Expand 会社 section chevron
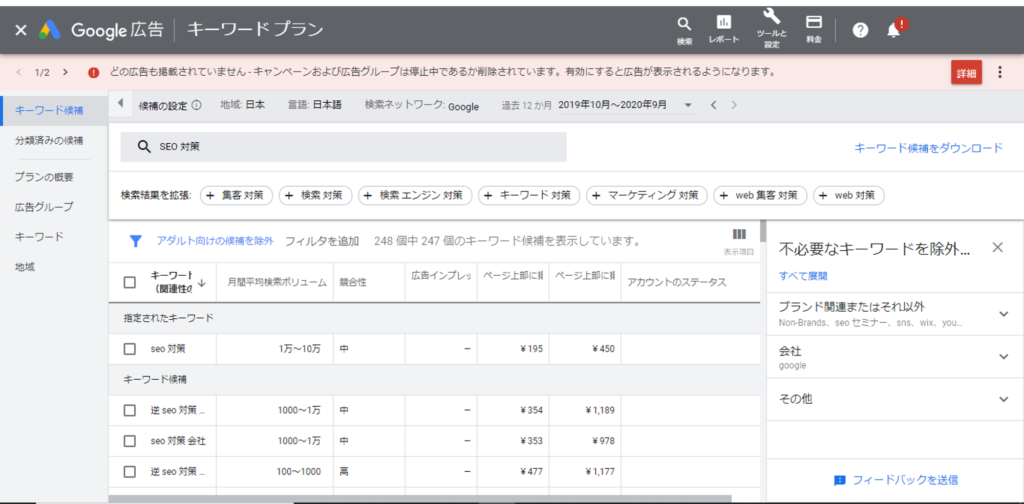1024x504 pixels. coord(1004,356)
